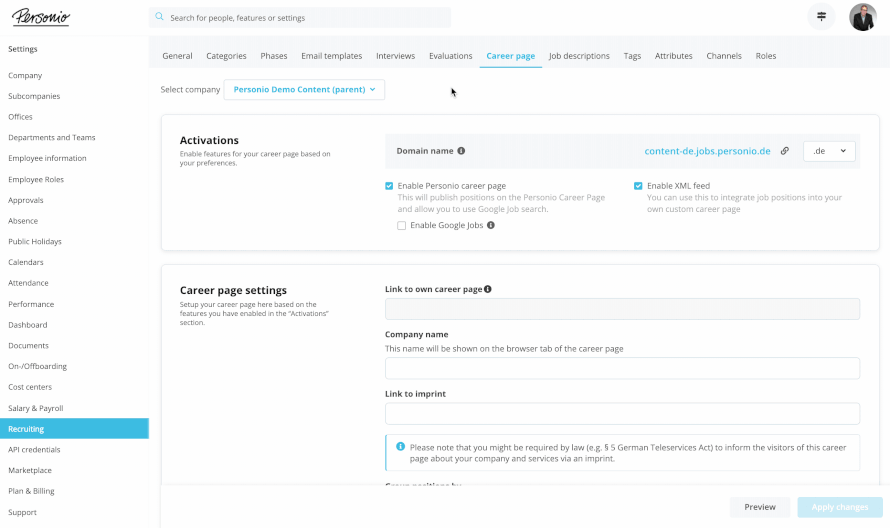890x528 pixels.
Task: Open Salary & Payroll in sidebar
Action: point(36,408)
